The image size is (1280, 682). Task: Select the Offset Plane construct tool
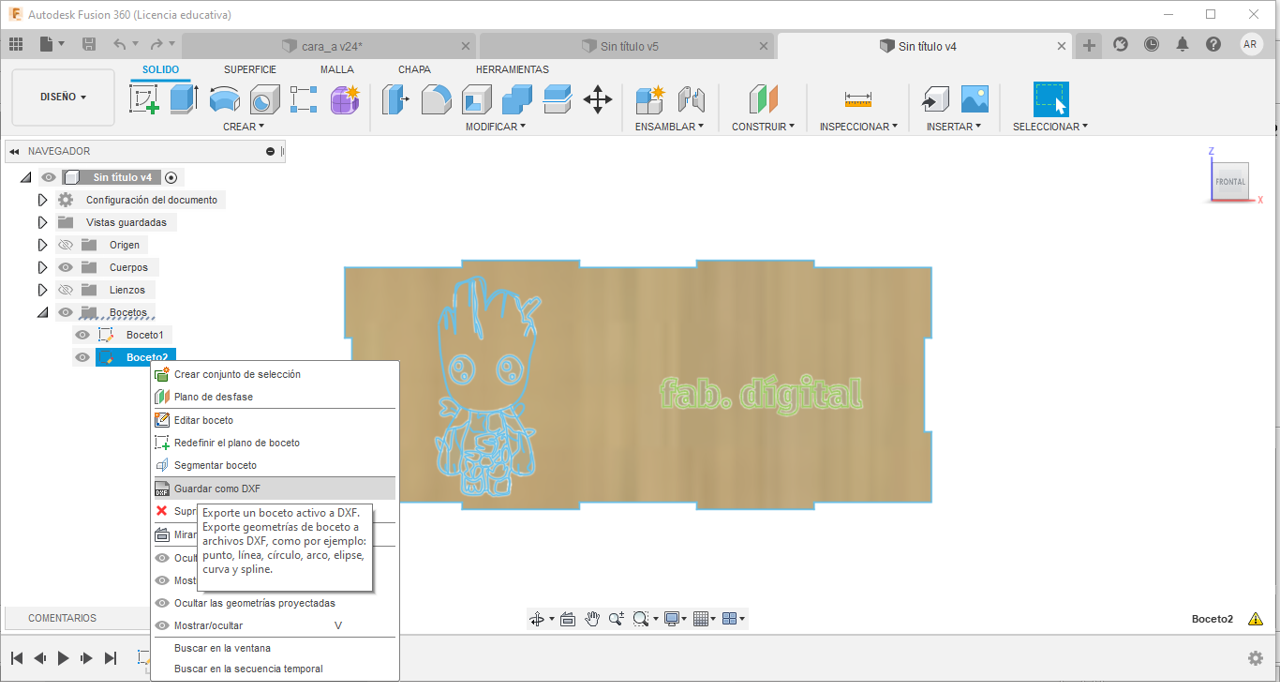(763, 99)
